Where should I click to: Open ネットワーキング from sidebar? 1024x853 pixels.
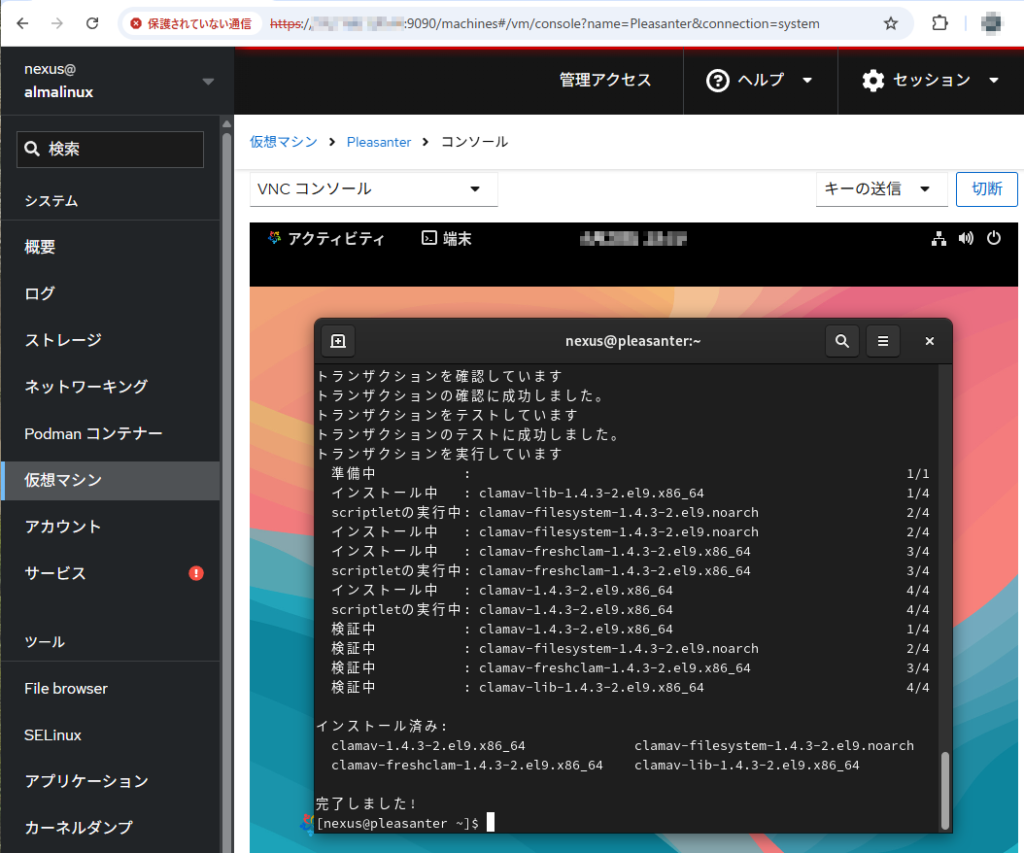tap(86, 386)
